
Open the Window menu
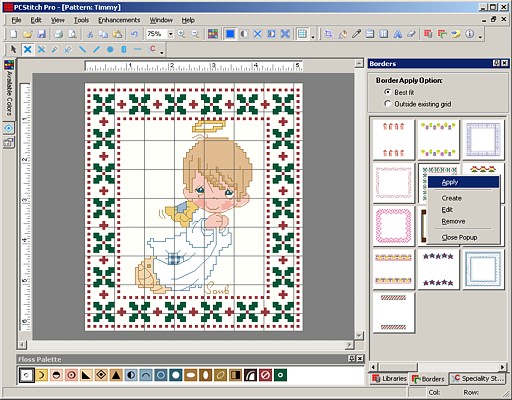pos(161,20)
